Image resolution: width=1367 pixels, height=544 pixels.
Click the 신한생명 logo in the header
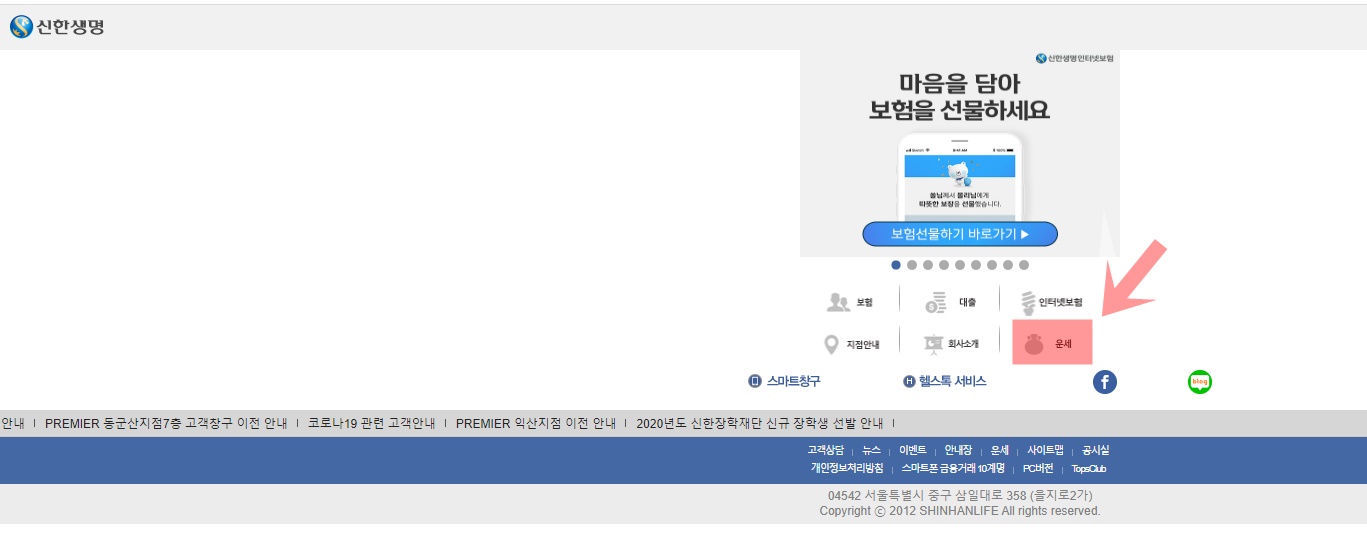tap(57, 27)
